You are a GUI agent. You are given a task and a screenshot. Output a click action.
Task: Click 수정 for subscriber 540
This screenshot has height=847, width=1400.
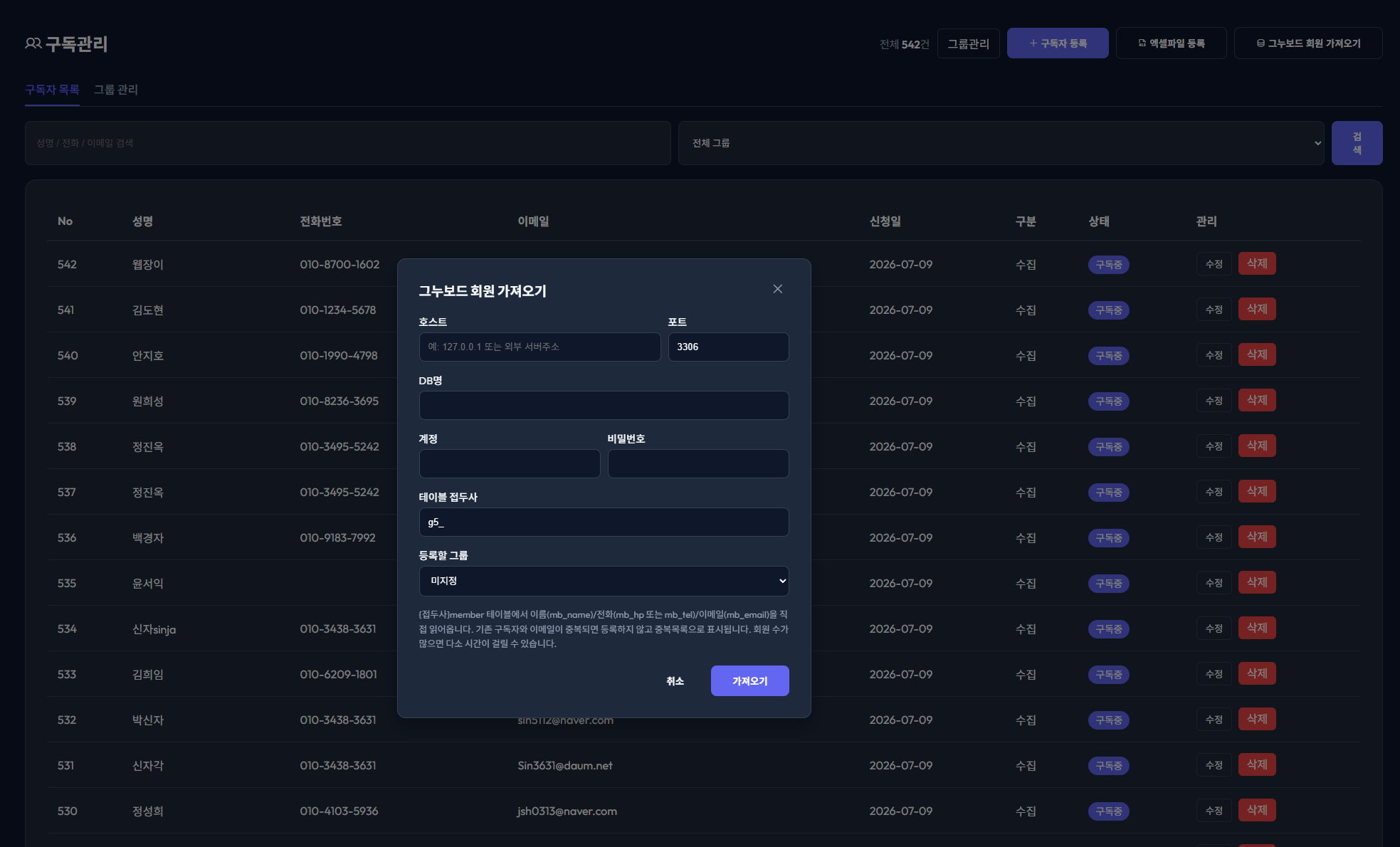coord(1214,355)
